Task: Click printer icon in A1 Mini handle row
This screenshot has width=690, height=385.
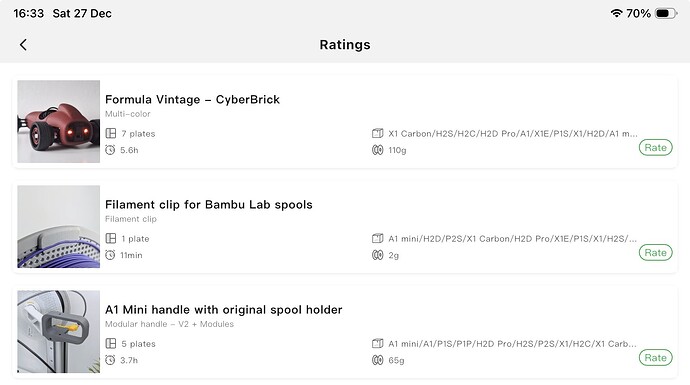Action: (x=378, y=344)
